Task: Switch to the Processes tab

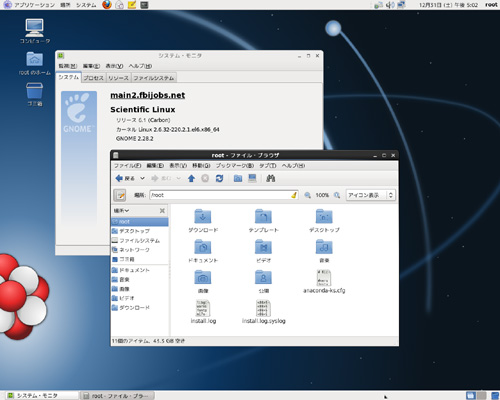Action: (x=93, y=78)
